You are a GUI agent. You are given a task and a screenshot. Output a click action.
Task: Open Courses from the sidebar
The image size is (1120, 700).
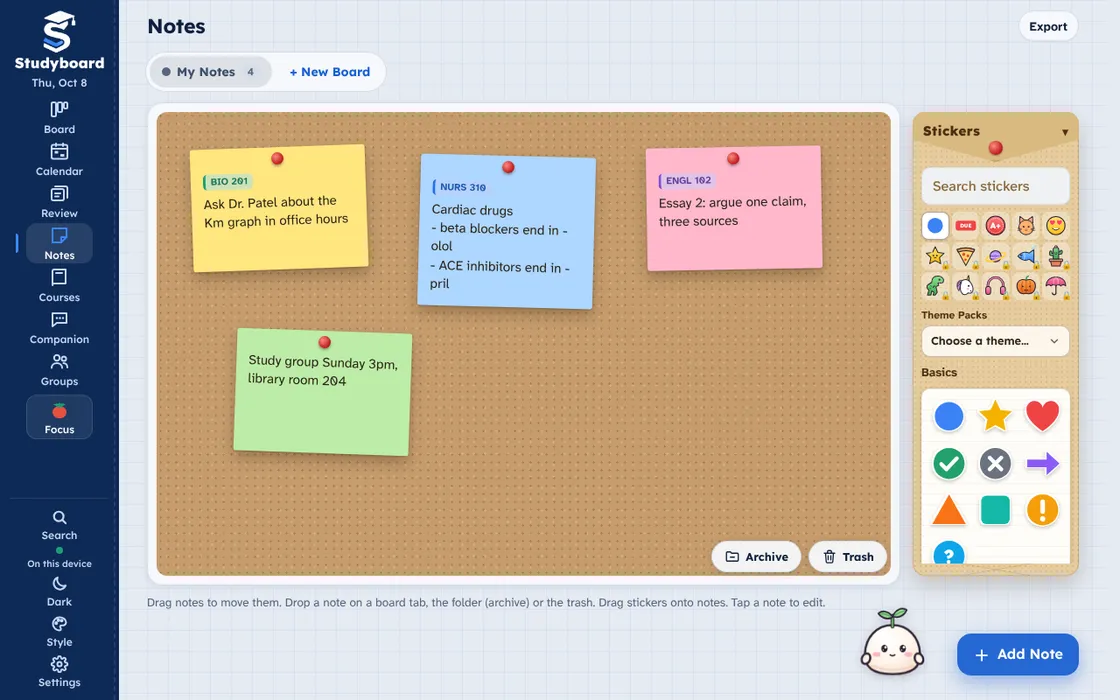point(59,286)
